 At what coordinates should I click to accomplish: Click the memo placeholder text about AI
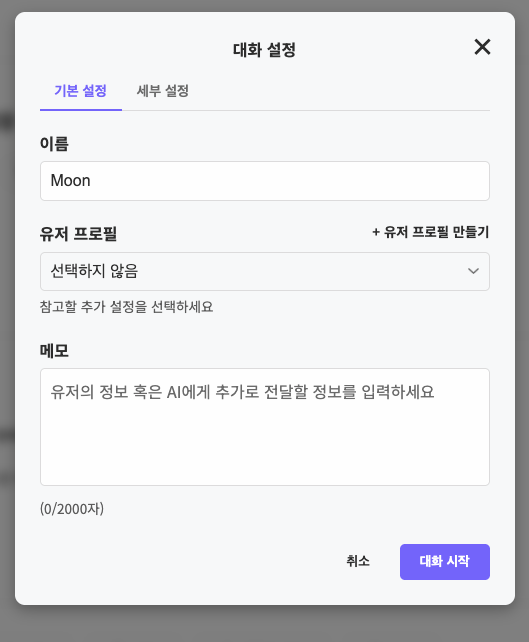pos(242,392)
